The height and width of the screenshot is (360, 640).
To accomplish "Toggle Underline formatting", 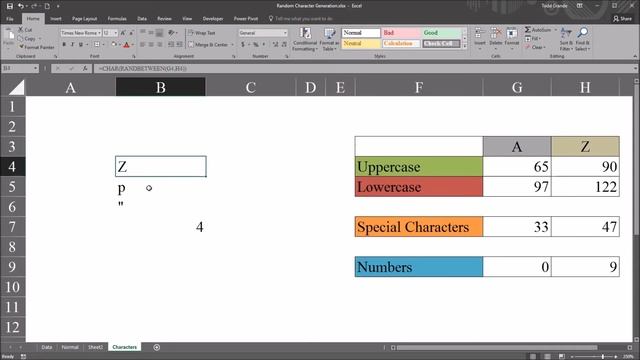I will [81, 44].
